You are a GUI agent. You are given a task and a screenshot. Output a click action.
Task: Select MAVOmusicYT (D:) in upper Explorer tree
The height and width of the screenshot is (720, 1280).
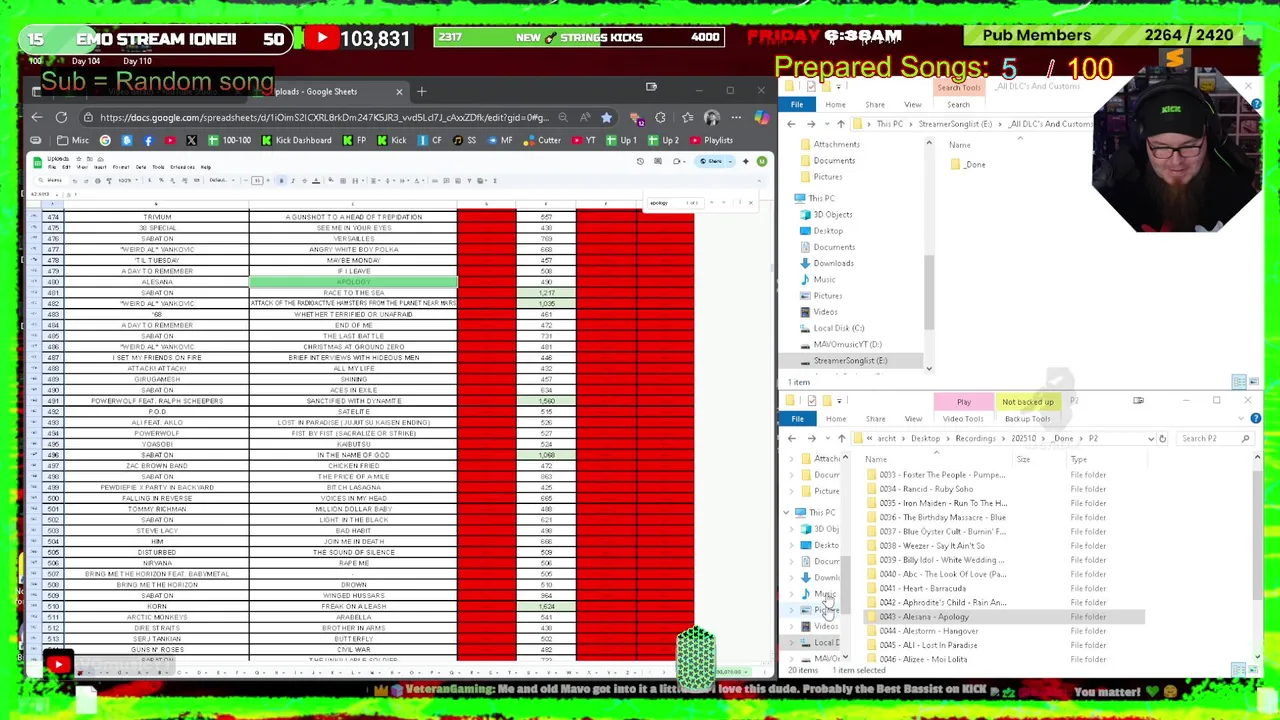click(847, 344)
